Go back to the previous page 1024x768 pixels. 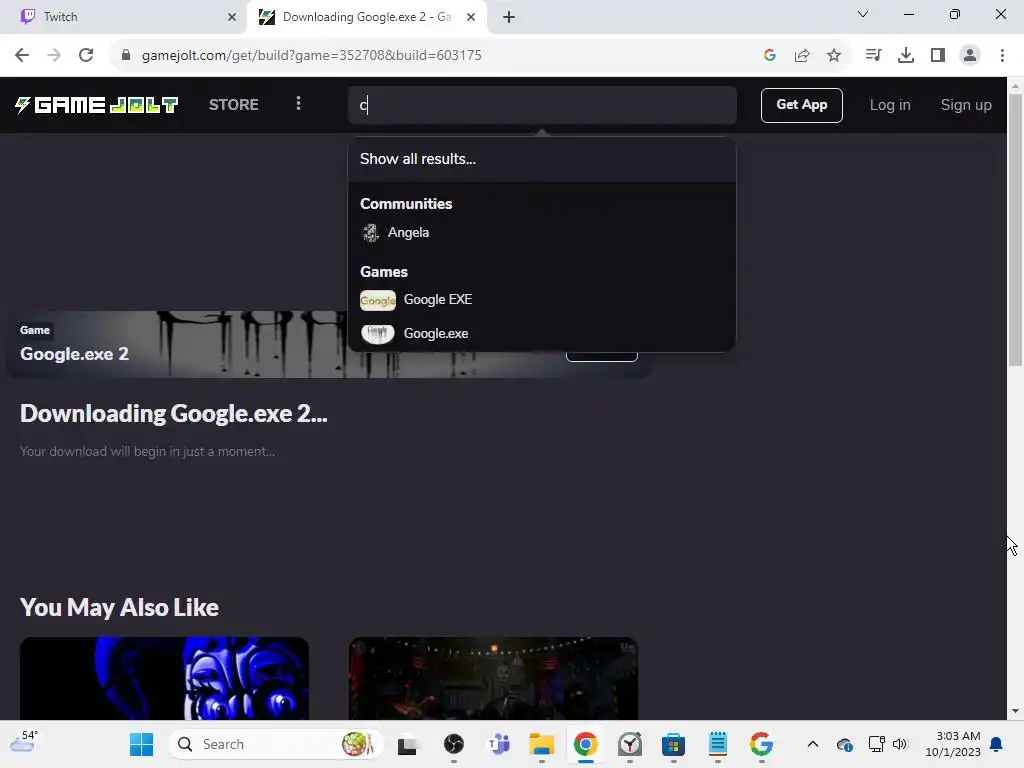[x=22, y=55]
